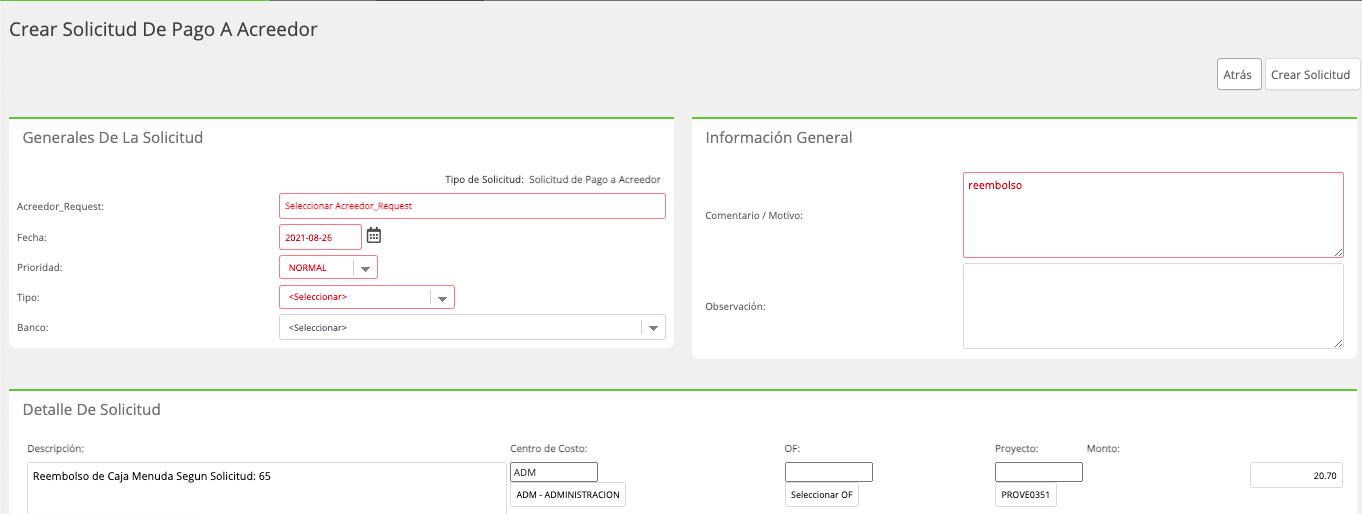The width and height of the screenshot is (1362, 514).
Task: Click the Acreedor_Request selection field
Action: (x=472, y=206)
